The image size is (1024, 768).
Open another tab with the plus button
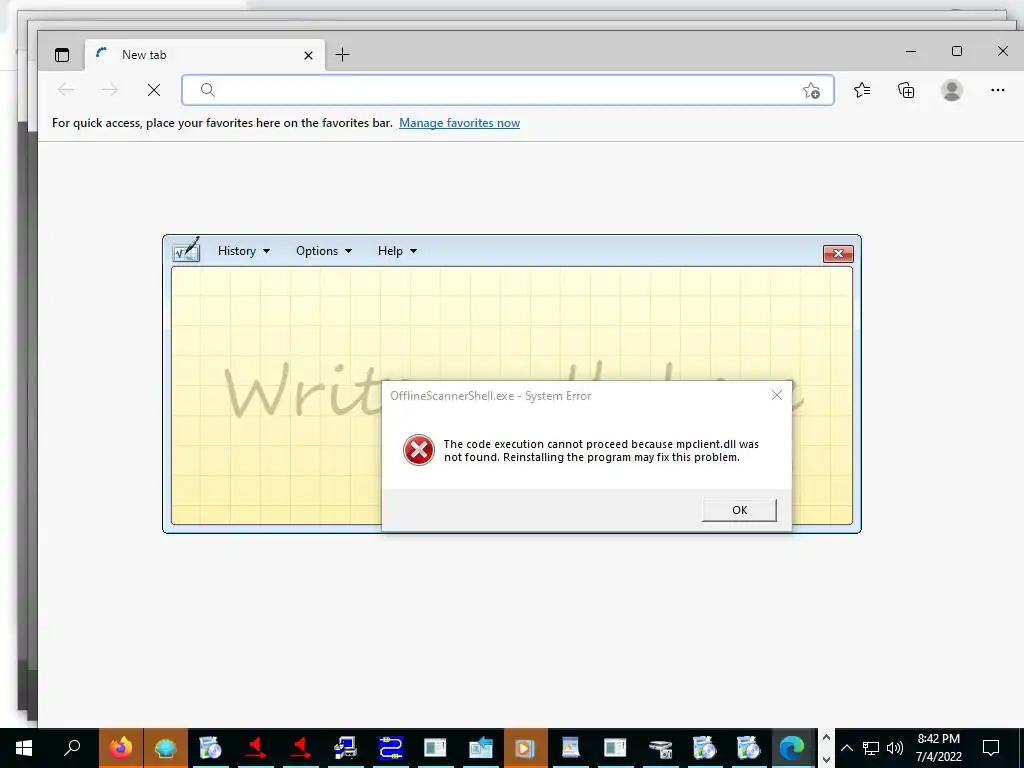pyautogui.click(x=342, y=55)
